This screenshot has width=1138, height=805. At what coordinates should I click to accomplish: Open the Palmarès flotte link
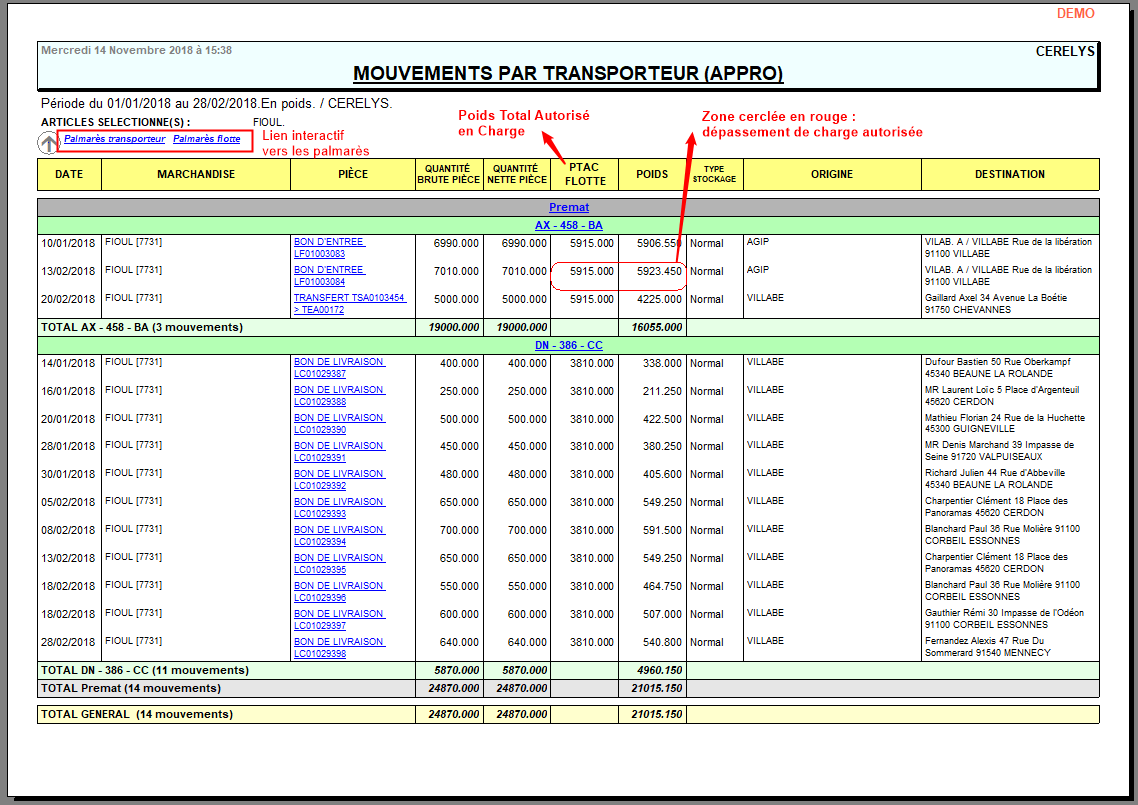[x=206, y=139]
